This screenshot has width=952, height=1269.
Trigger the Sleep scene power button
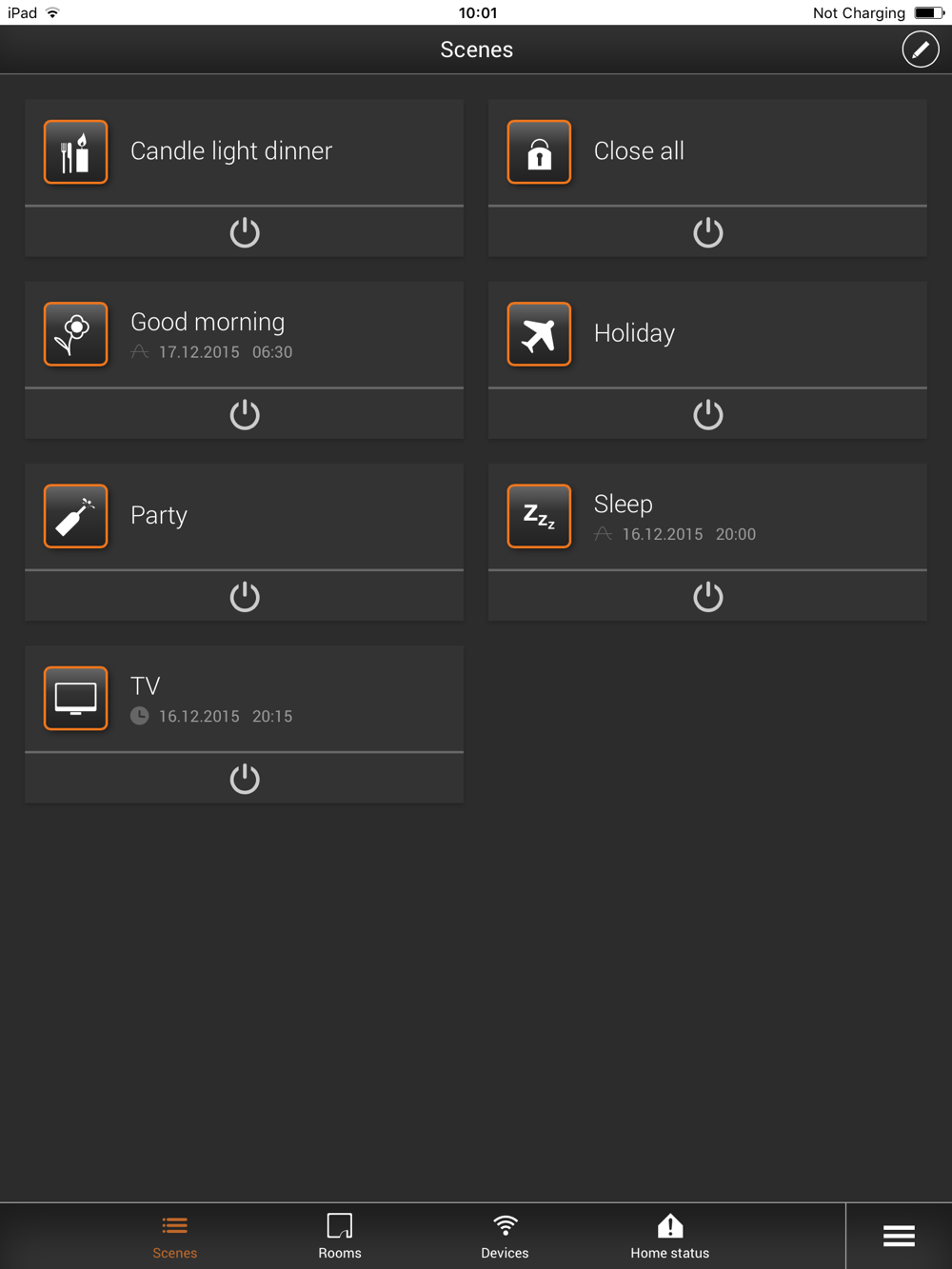click(x=707, y=597)
